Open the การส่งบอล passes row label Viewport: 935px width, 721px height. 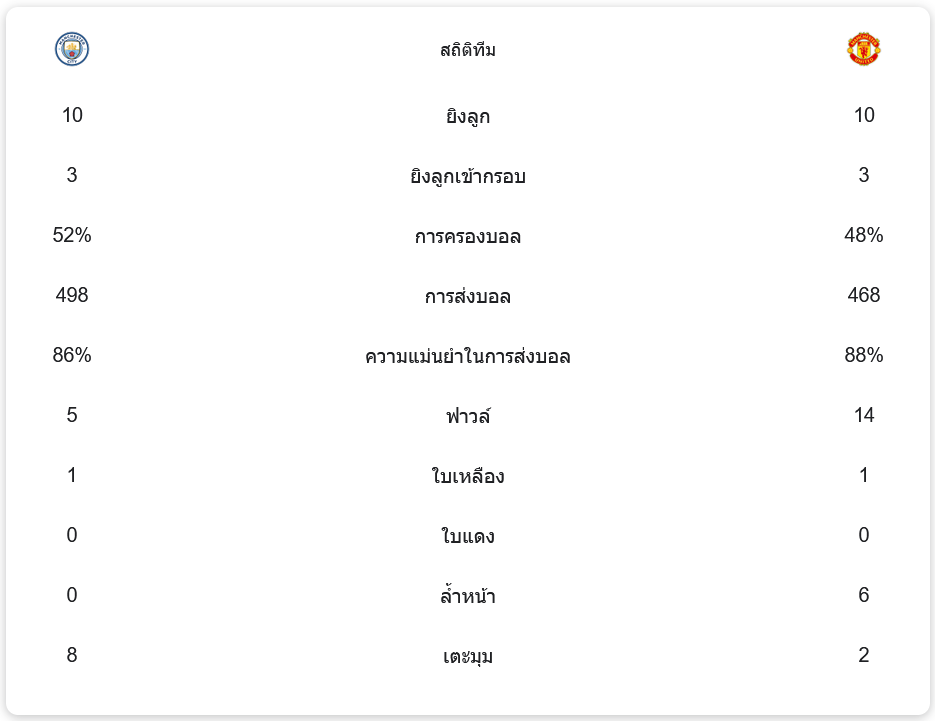(468, 297)
